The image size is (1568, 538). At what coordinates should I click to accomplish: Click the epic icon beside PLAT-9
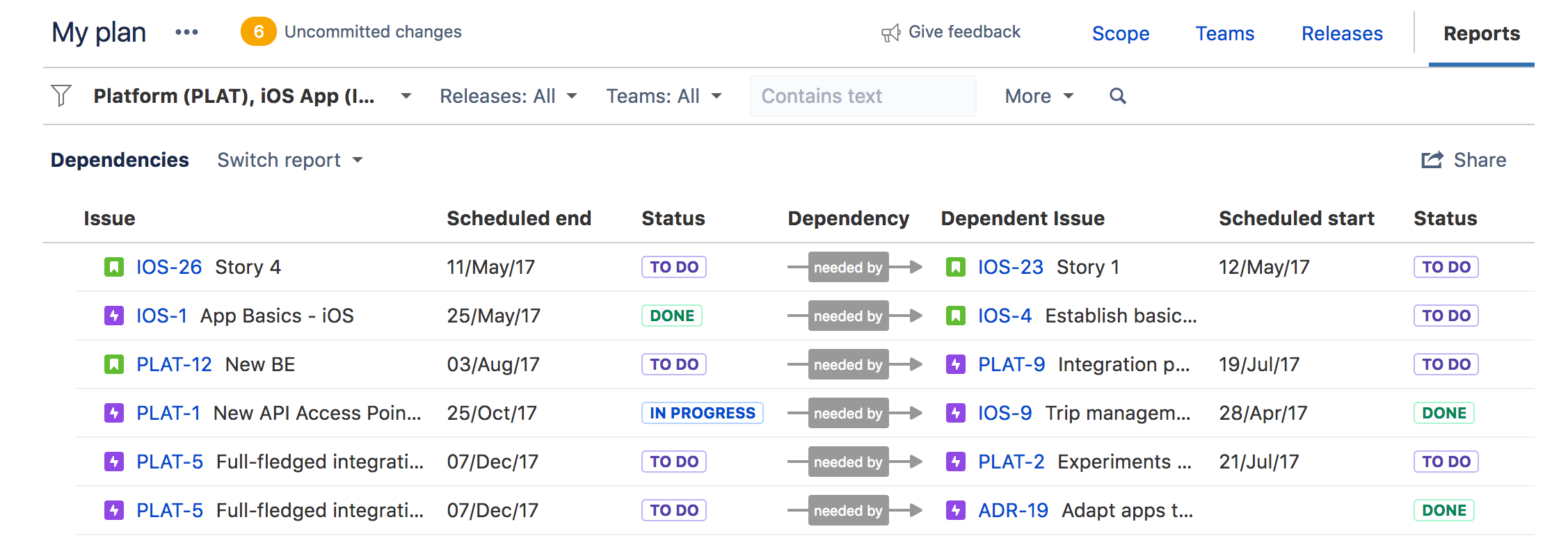tap(956, 364)
